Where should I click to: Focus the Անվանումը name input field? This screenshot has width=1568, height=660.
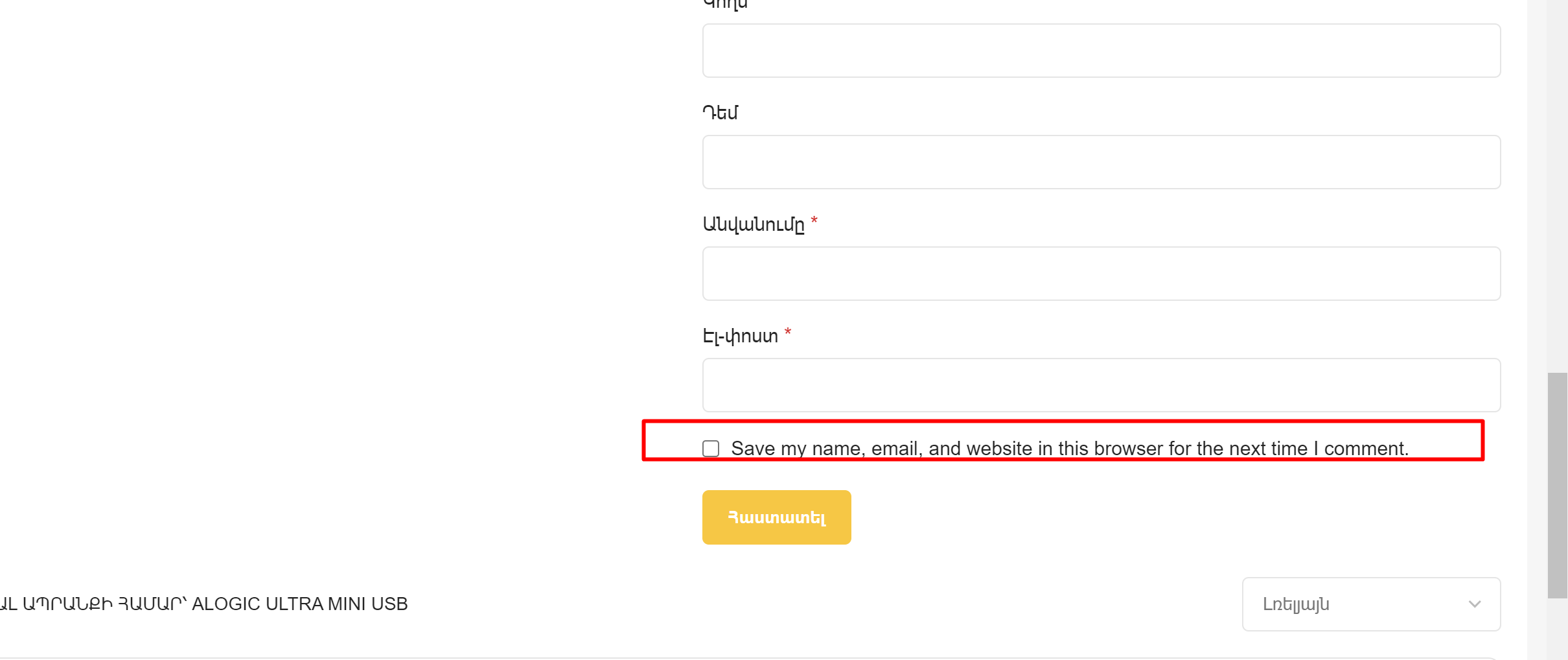[x=1101, y=274]
